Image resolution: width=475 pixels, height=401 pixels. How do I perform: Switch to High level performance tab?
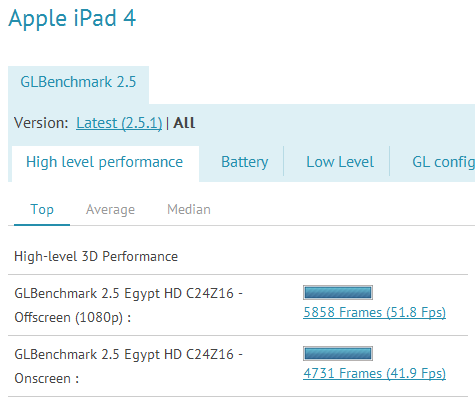(x=105, y=164)
